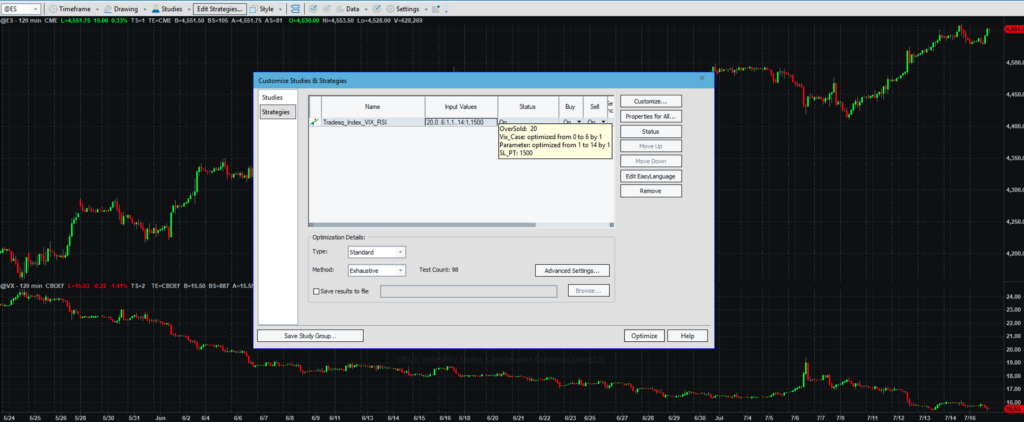Screen dimensions: 1024x422
Task: Start optimization with the Optimize button
Action: (645, 336)
